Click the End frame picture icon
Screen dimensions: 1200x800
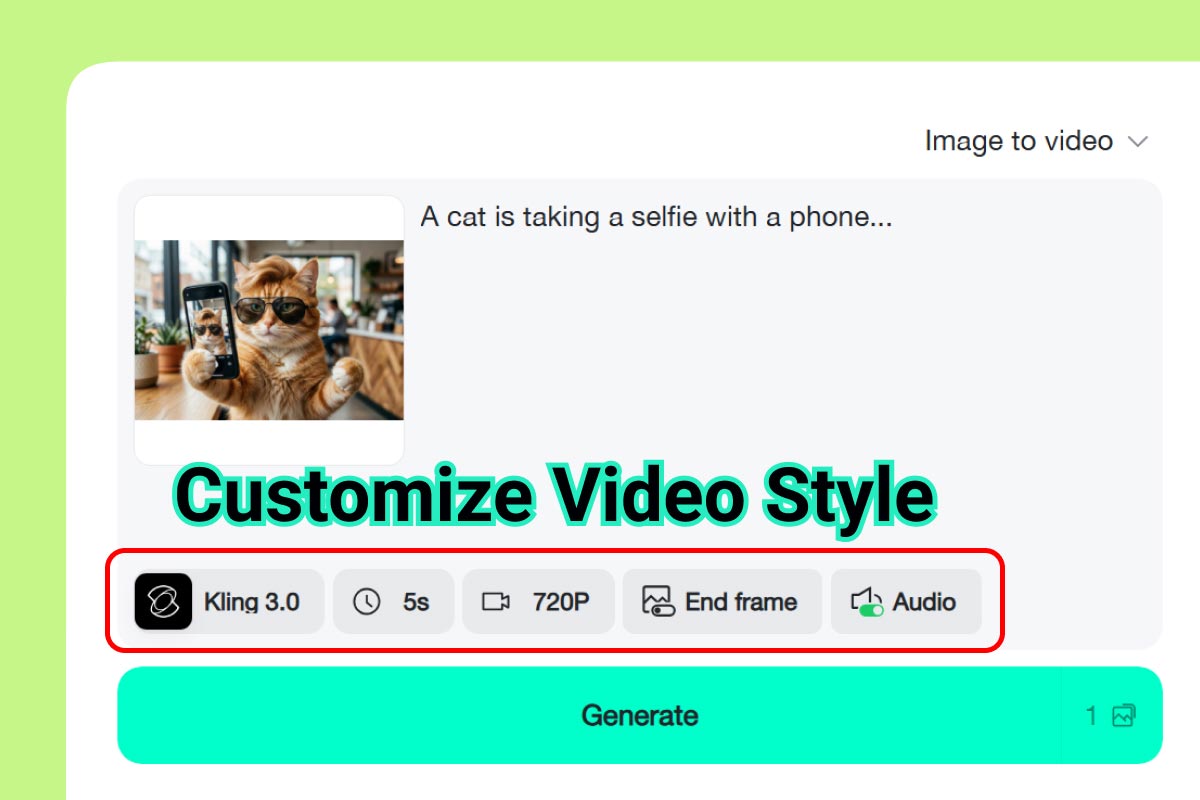[x=657, y=600]
